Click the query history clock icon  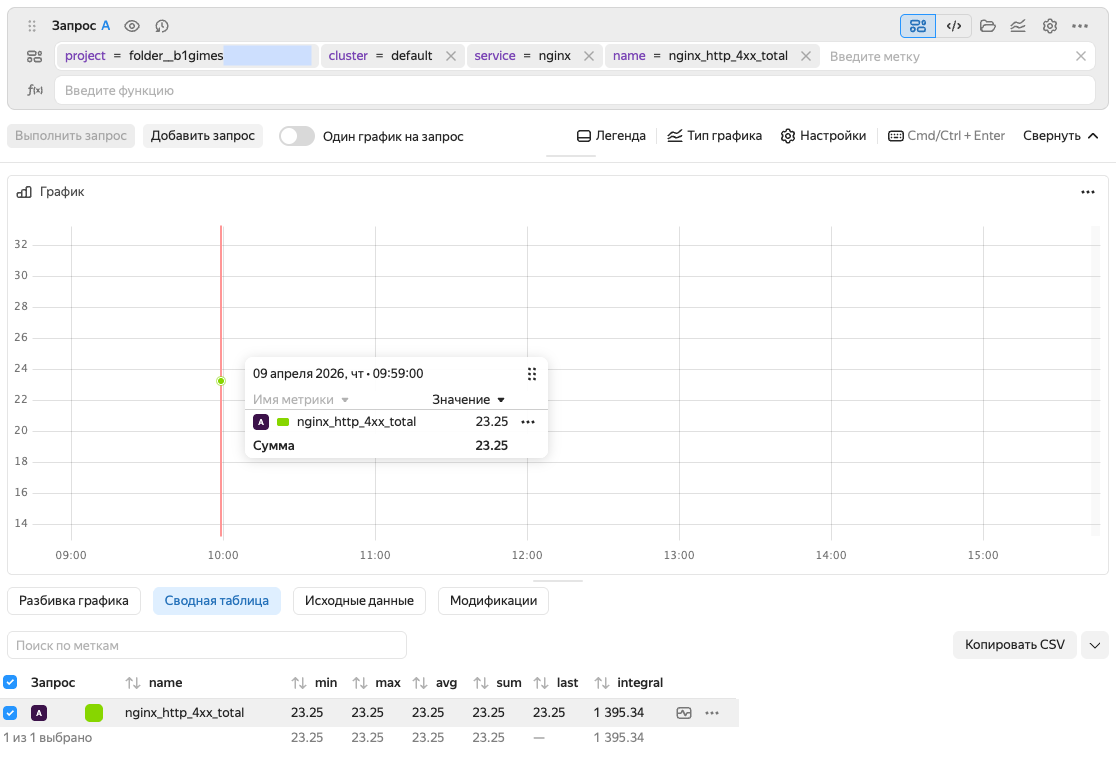point(162,26)
